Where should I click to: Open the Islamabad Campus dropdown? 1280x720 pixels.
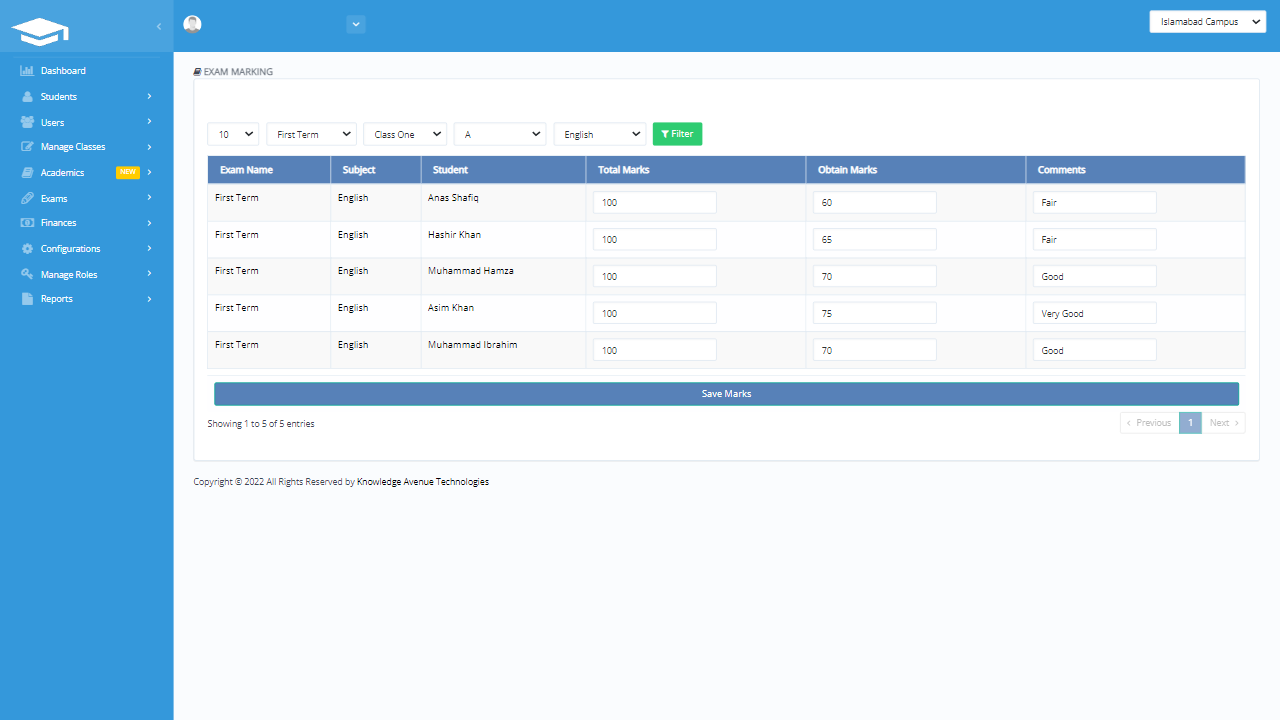1207,20
